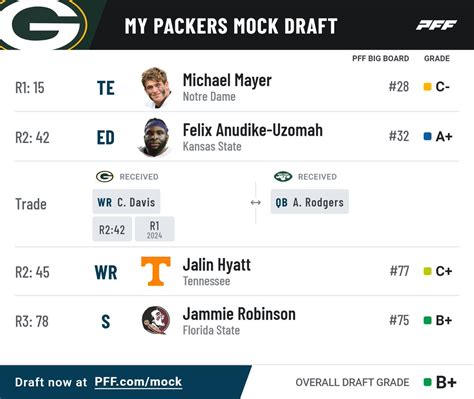Click the R1 2024 pick chip
Screen dimensions: 474x399
coord(155,229)
